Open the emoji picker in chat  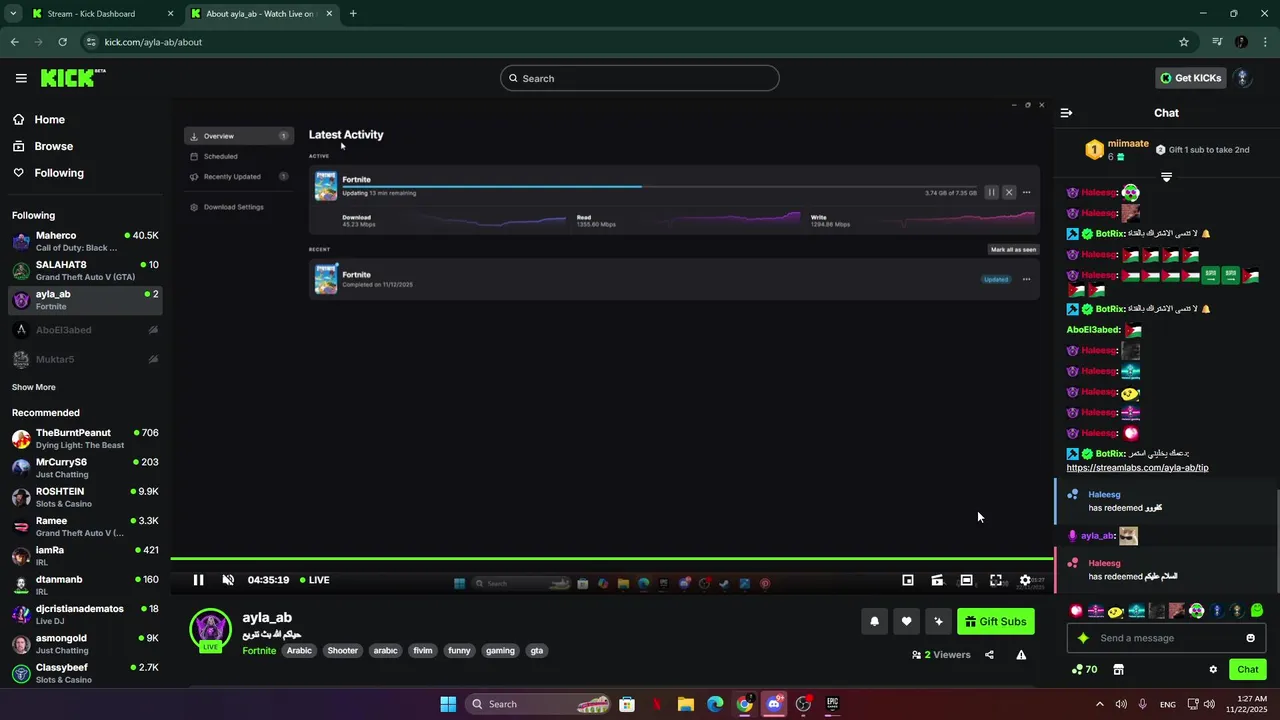[x=1250, y=638]
